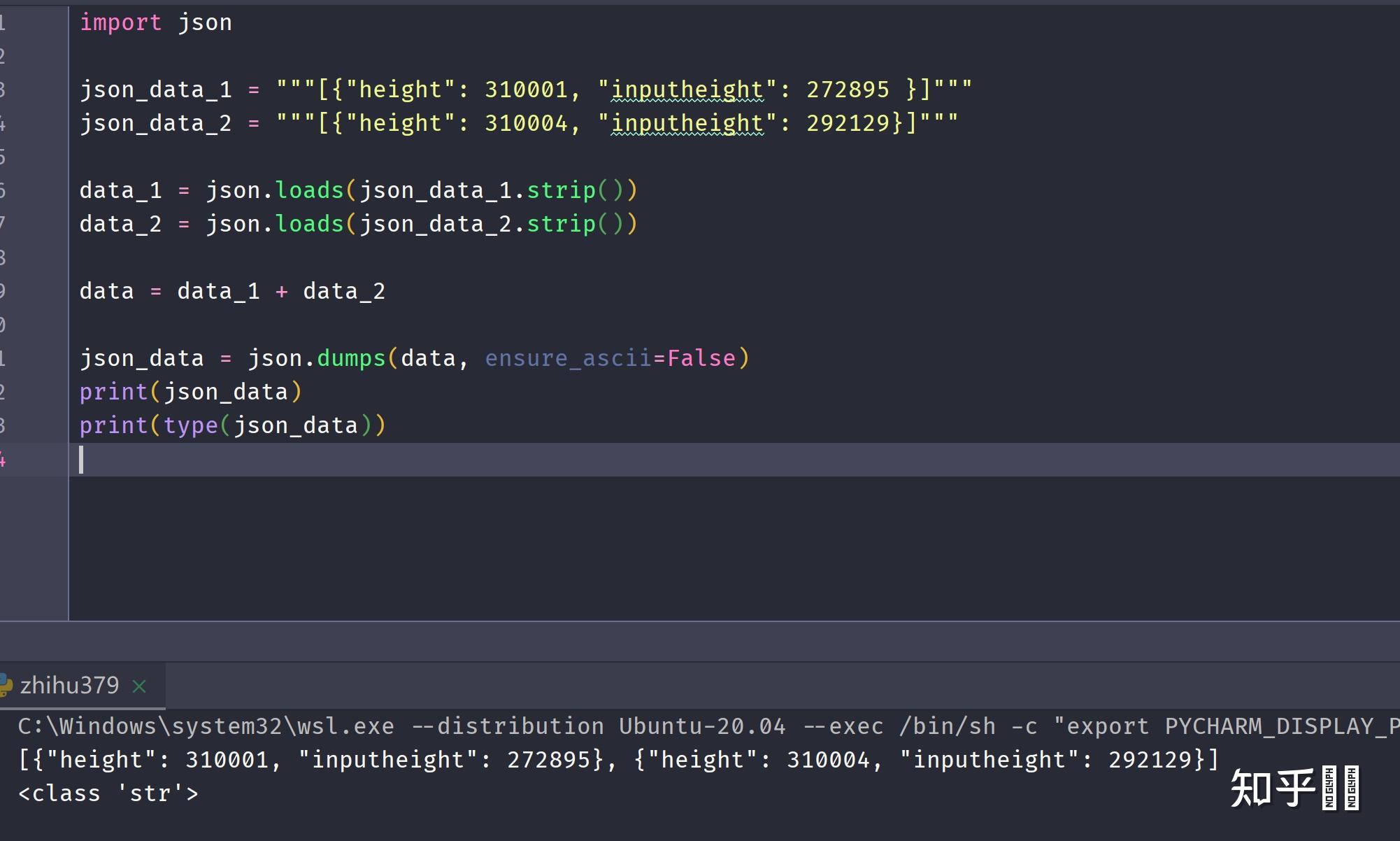Click gutter beside 'print(json_data)' line

point(35,392)
